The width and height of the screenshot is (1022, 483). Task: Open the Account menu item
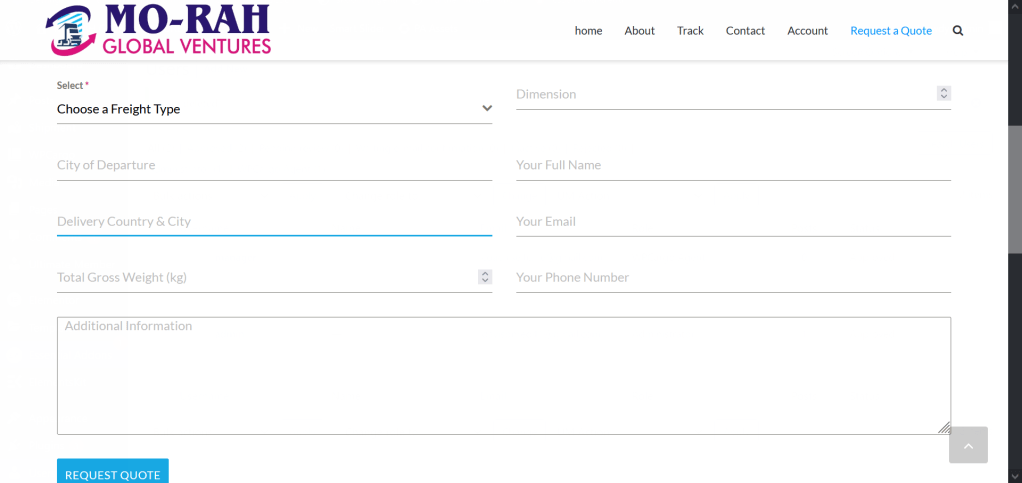tap(807, 31)
